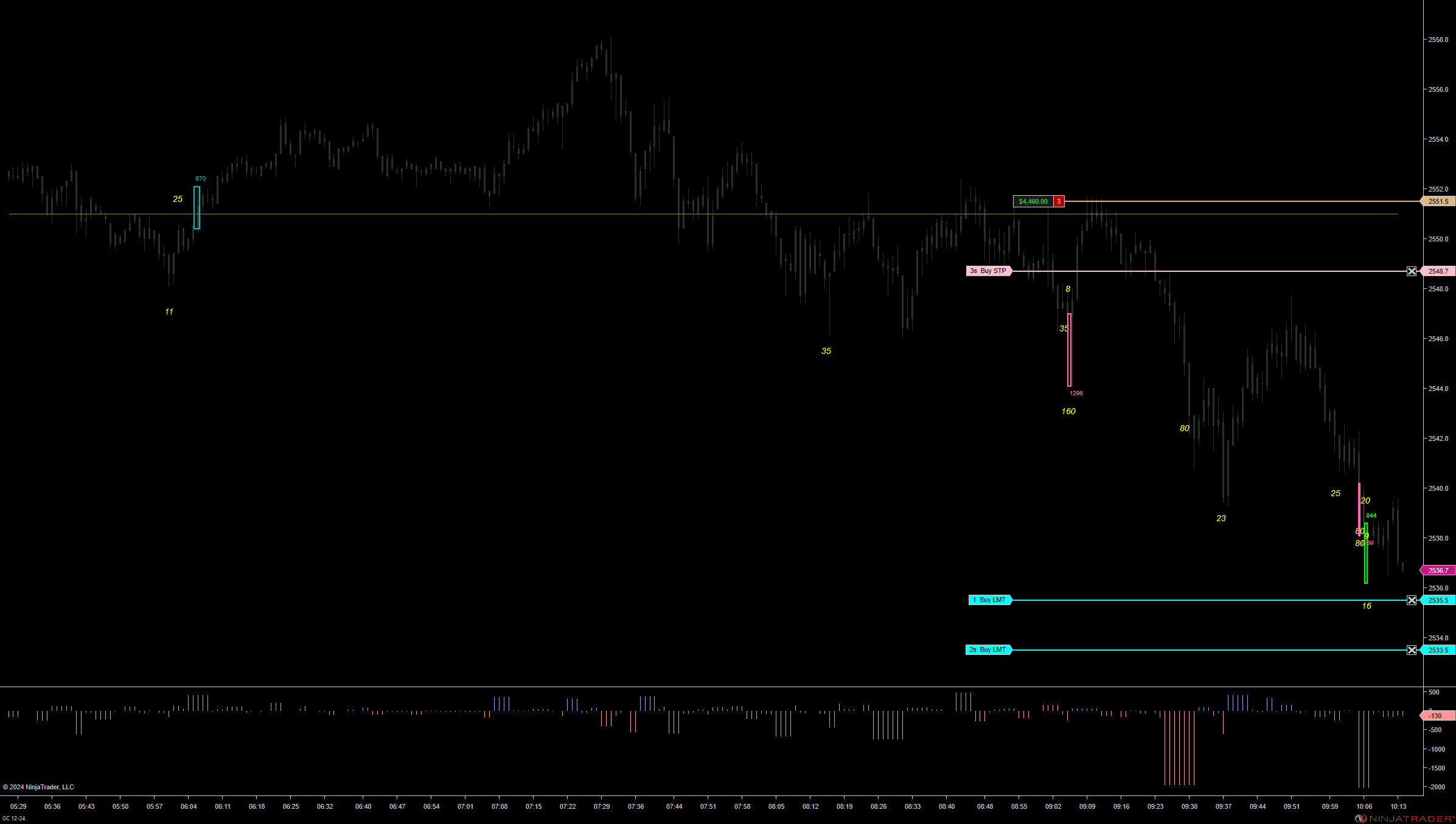The image size is (1456, 824).
Task: Cancel the 1 Buy LMT order
Action: [1412, 600]
